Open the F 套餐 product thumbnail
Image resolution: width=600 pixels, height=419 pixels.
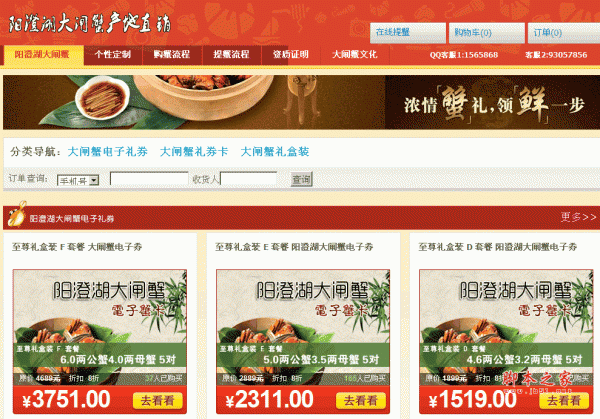[100, 341]
